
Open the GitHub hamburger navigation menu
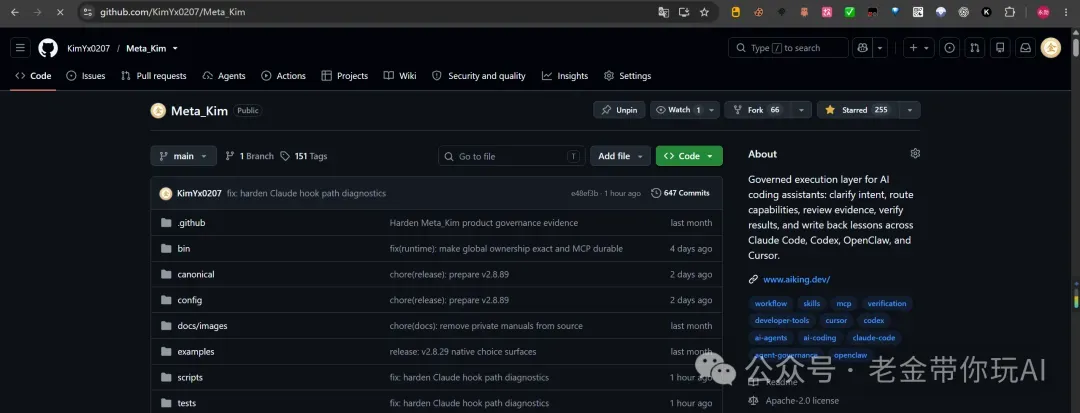pyautogui.click(x=20, y=48)
